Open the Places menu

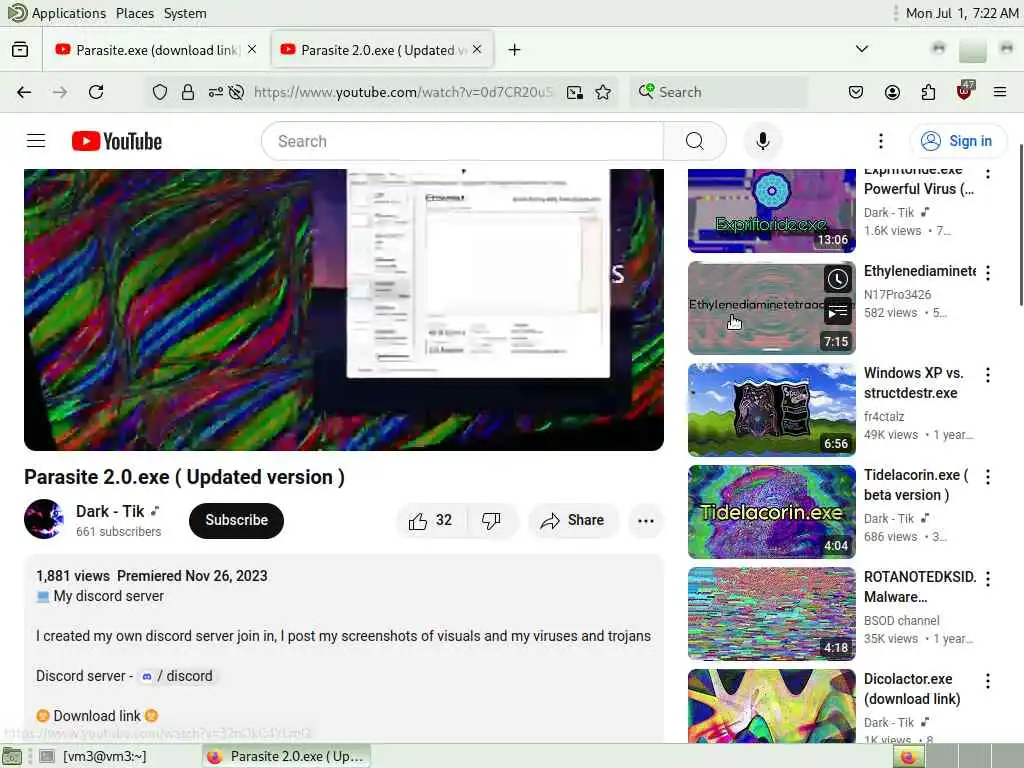coord(135,13)
